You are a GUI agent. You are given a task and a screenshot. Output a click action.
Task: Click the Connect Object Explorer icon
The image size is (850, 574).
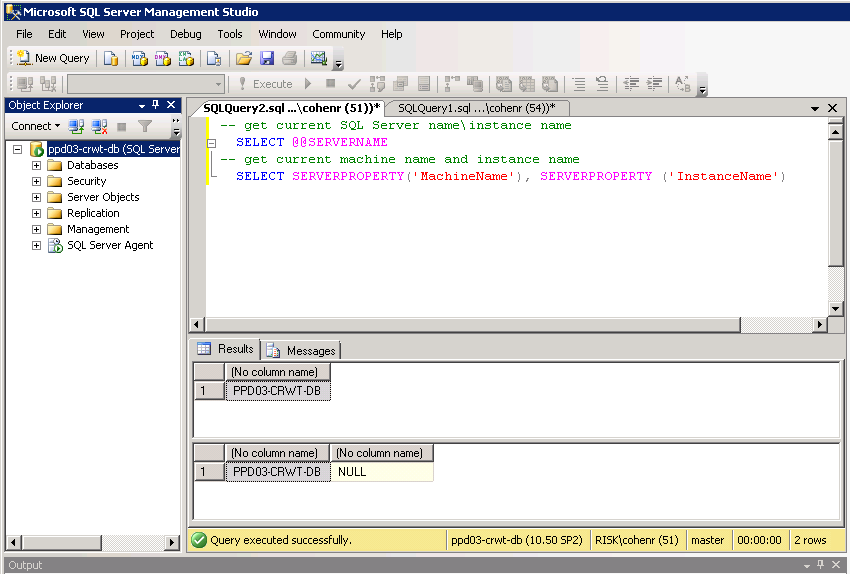click(x=76, y=126)
